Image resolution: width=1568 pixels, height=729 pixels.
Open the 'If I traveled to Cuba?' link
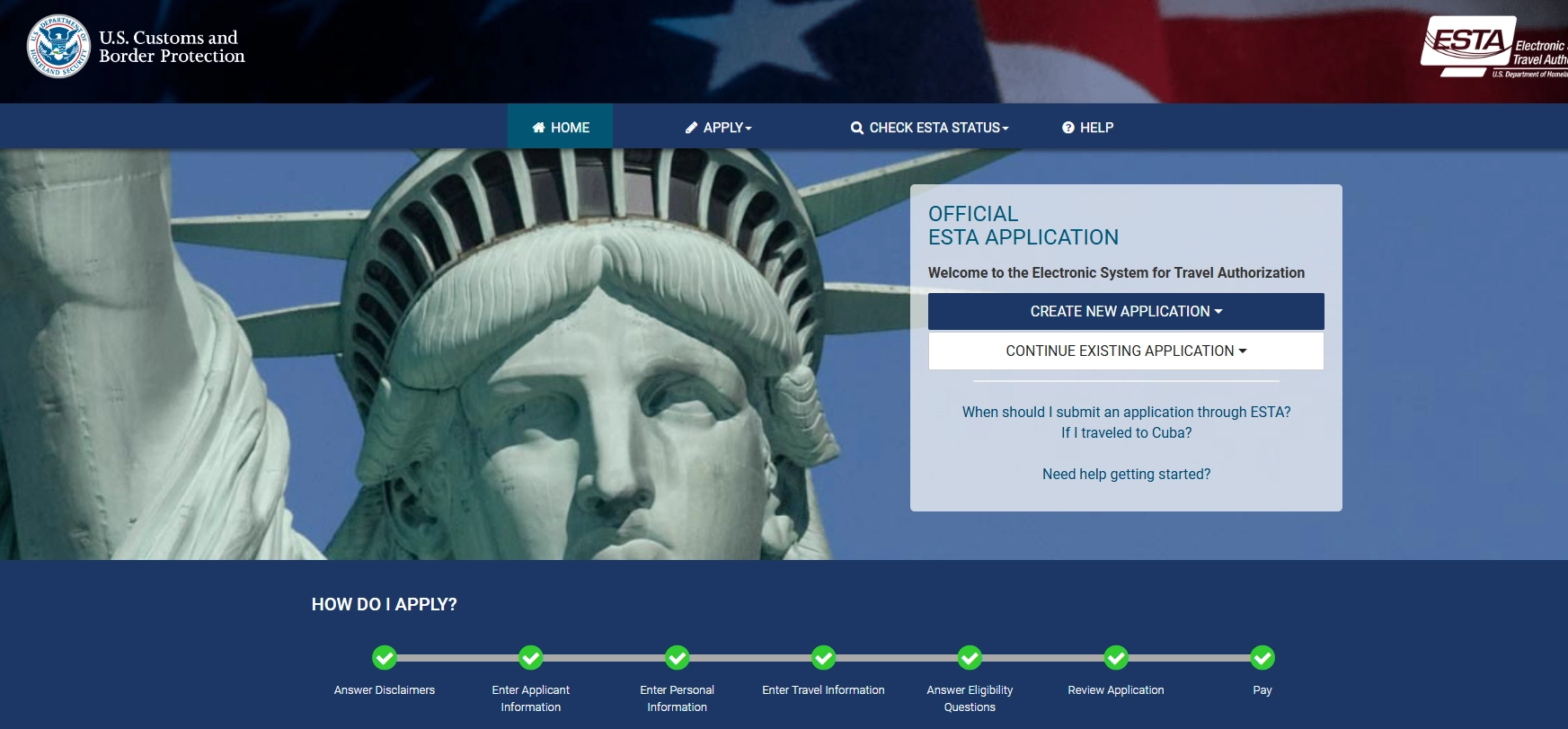(1126, 432)
